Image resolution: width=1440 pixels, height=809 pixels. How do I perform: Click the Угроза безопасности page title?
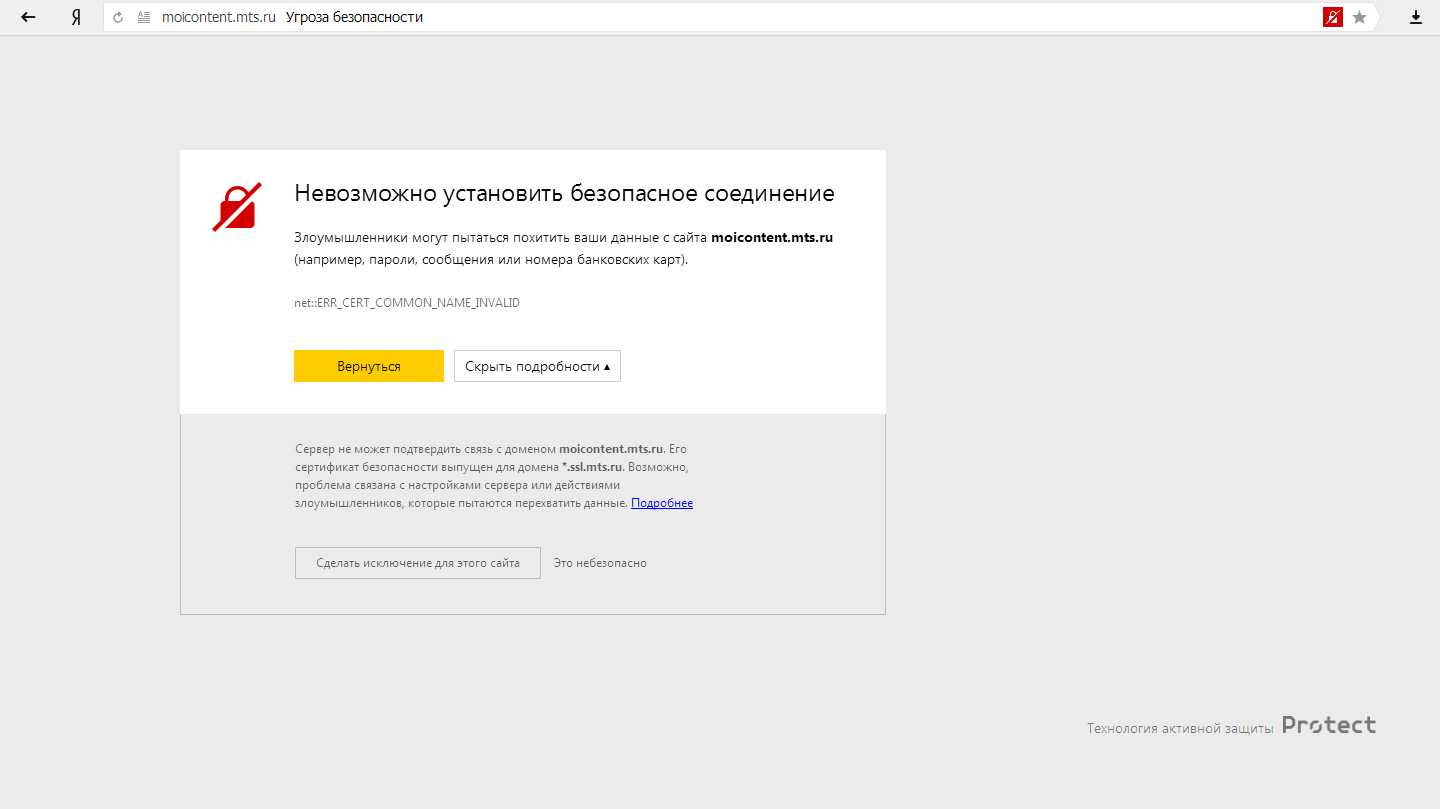354,17
